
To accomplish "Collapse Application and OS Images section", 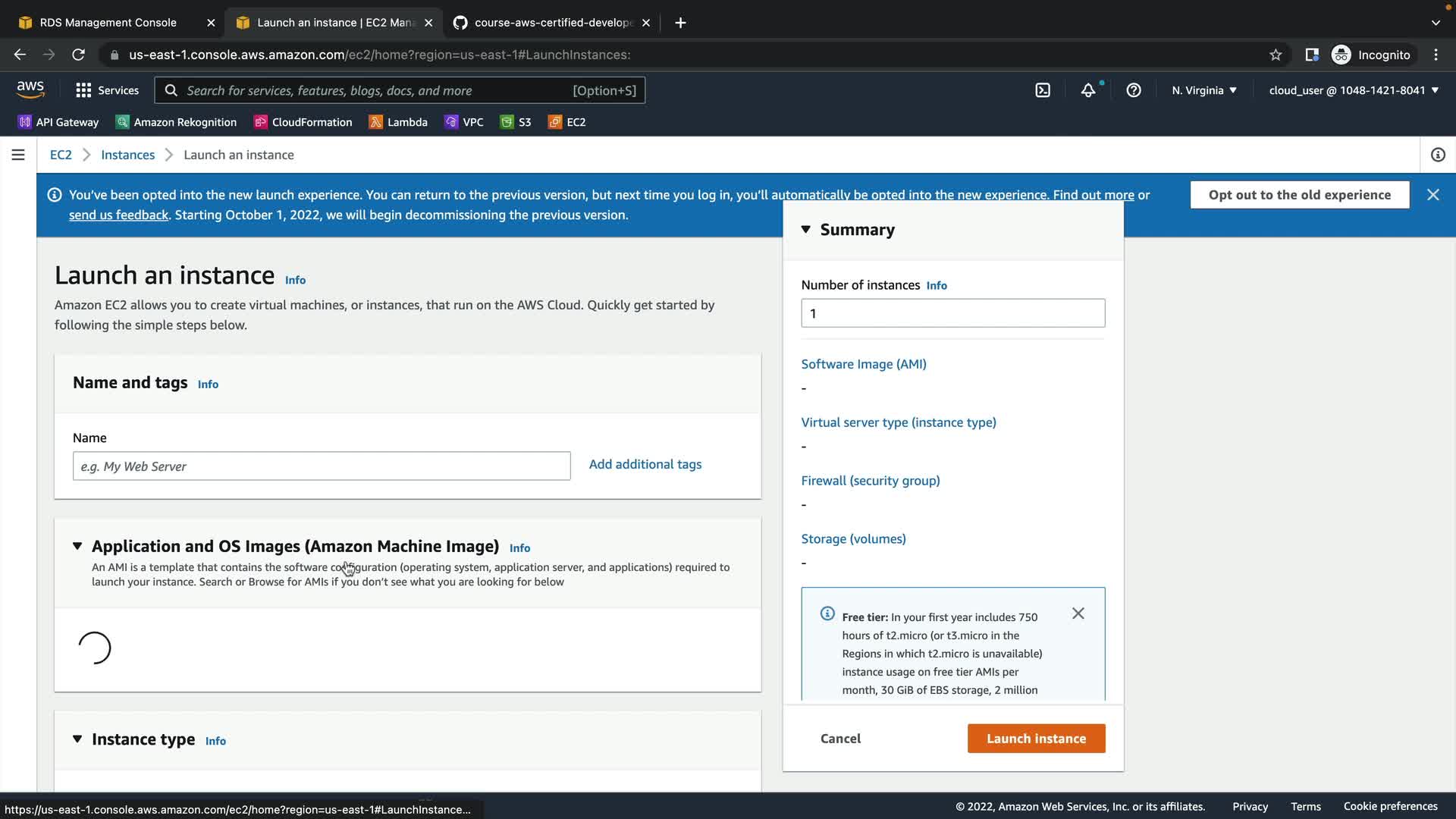I will click(x=77, y=546).
